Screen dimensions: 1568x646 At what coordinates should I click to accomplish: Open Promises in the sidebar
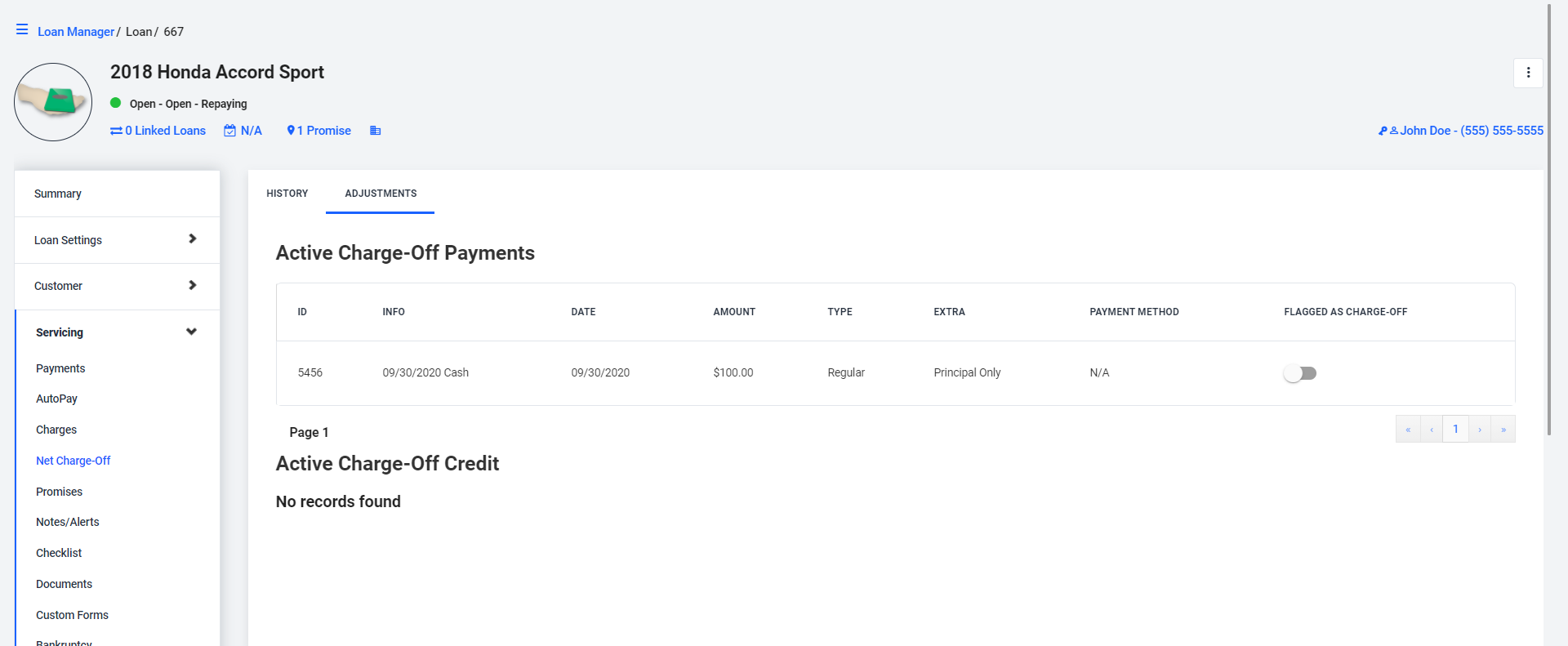click(59, 492)
